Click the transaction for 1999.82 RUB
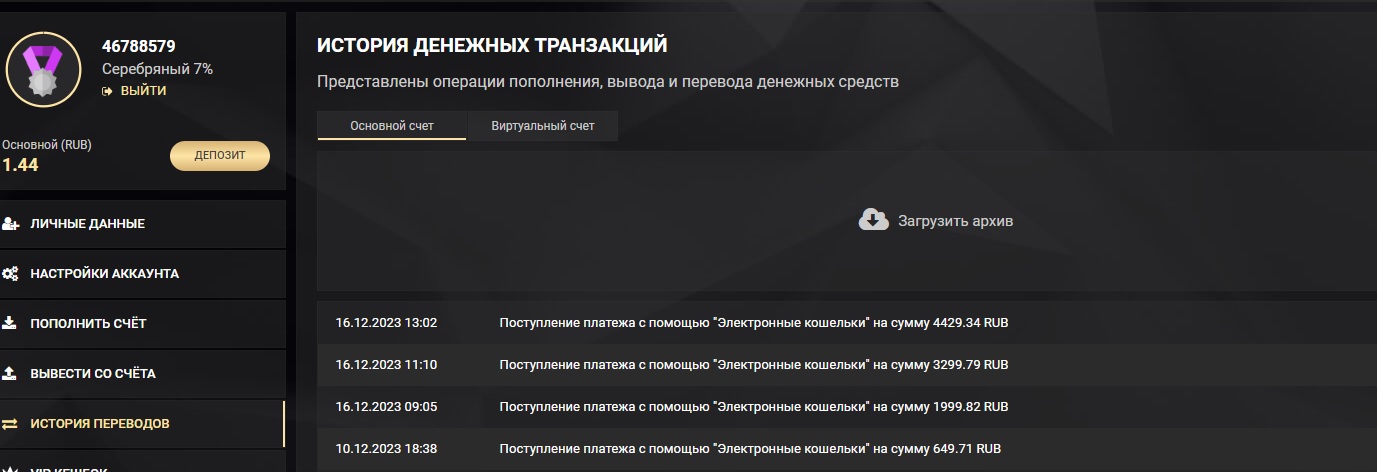1377x472 pixels. tap(754, 407)
